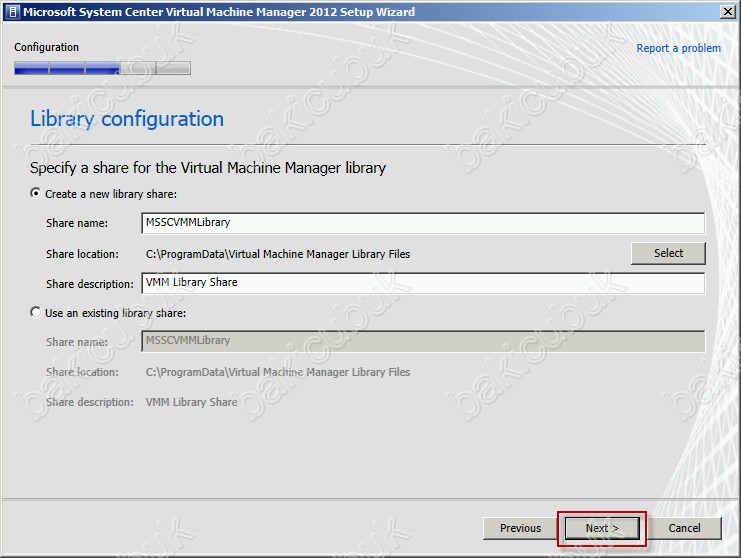Click the Configuration progress bar

103,68
